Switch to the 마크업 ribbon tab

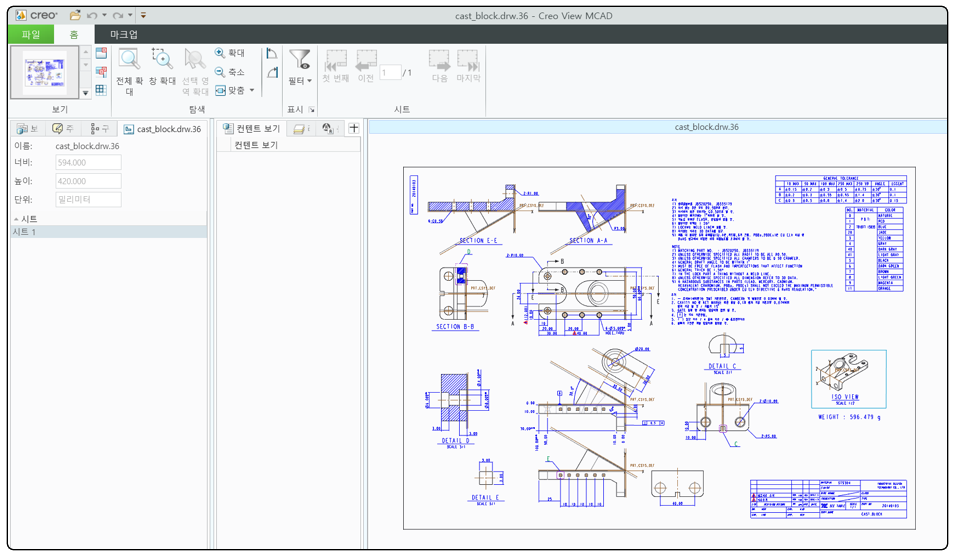click(x=124, y=35)
